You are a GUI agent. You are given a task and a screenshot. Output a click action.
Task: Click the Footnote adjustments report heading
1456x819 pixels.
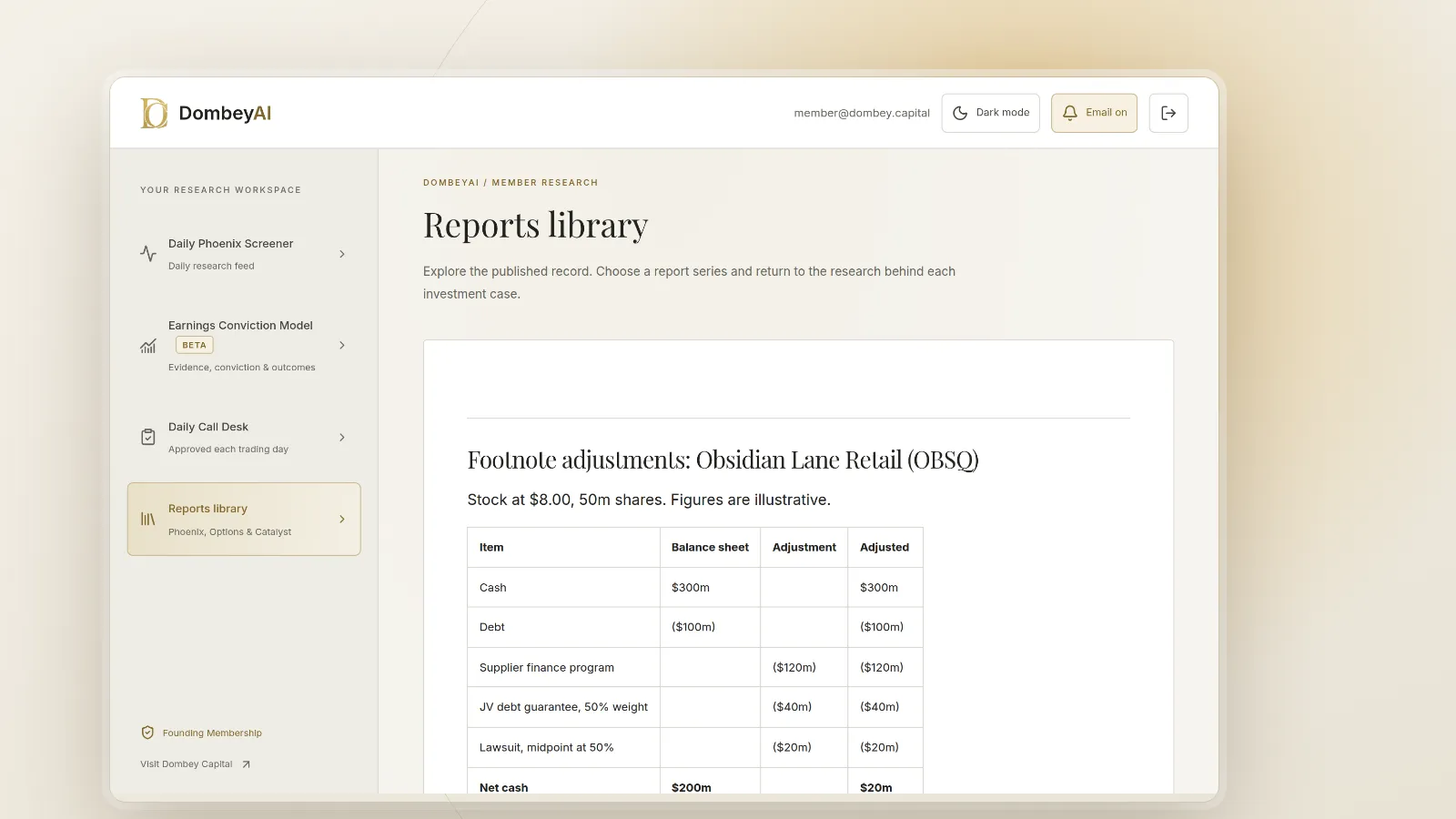pyautogui.click(x=723, y=460)
